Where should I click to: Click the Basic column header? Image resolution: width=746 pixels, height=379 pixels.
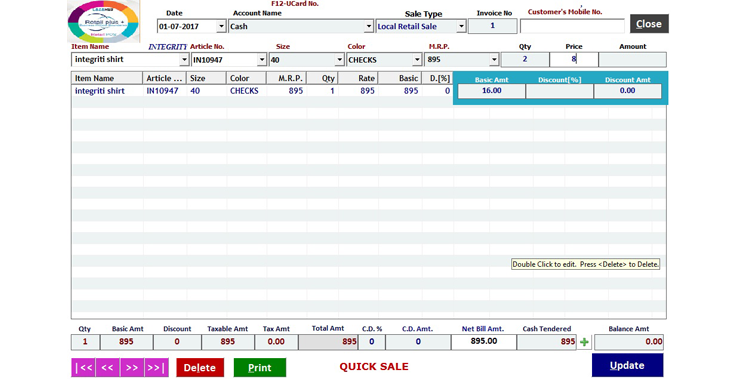click(x=400, y=78)
